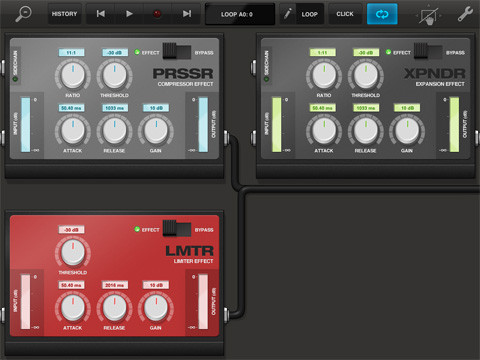The height and width of the screenshot is (360, 480).
Task: Click XPNDR attack knob
Action: pyautogui.click(x=324, y=130)
